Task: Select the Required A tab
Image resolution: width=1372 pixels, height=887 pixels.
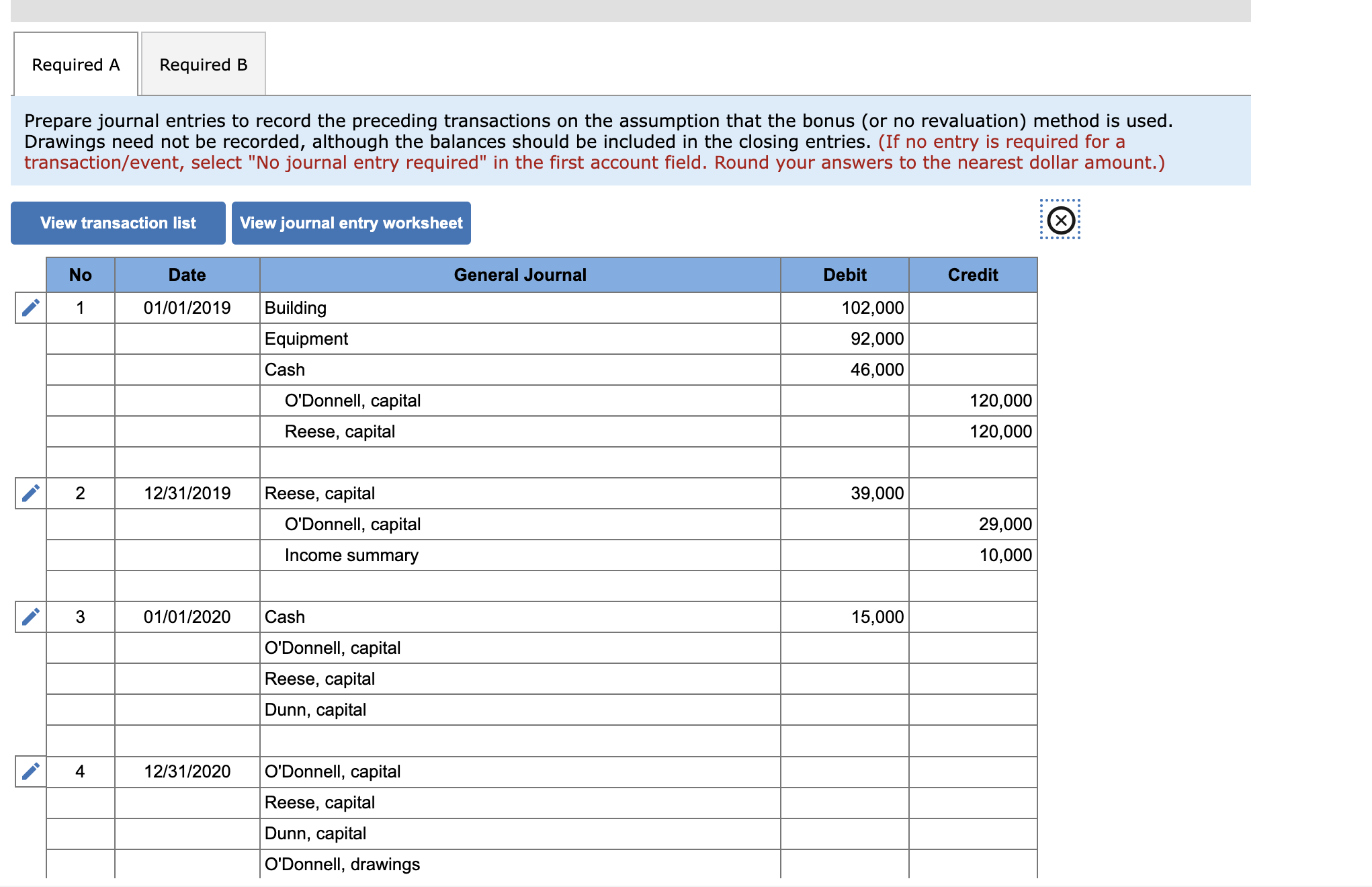Action: point(76,65)
